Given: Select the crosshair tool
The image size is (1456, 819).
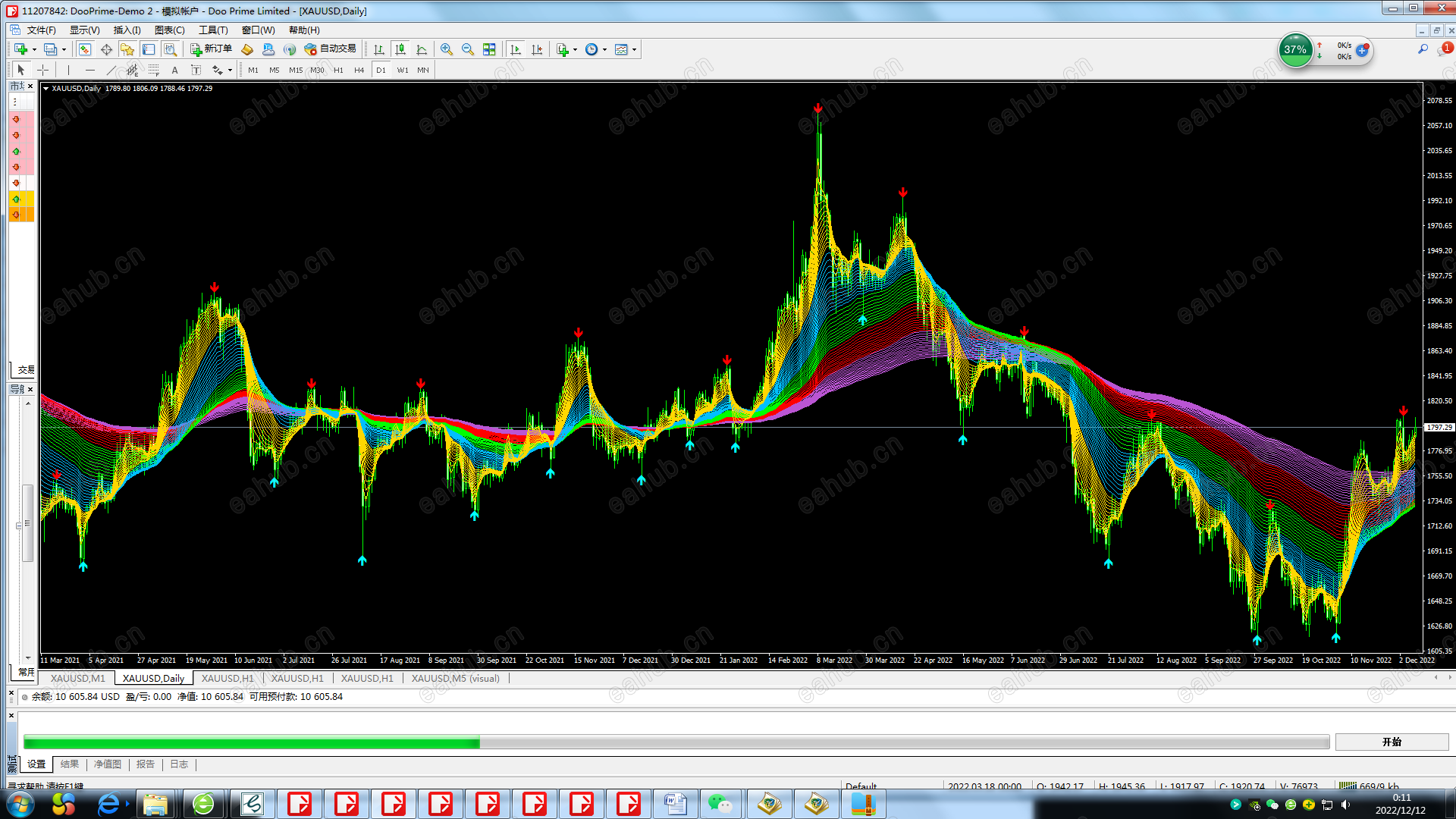Looking at the screenshot, I should click(x=43, y=70).
